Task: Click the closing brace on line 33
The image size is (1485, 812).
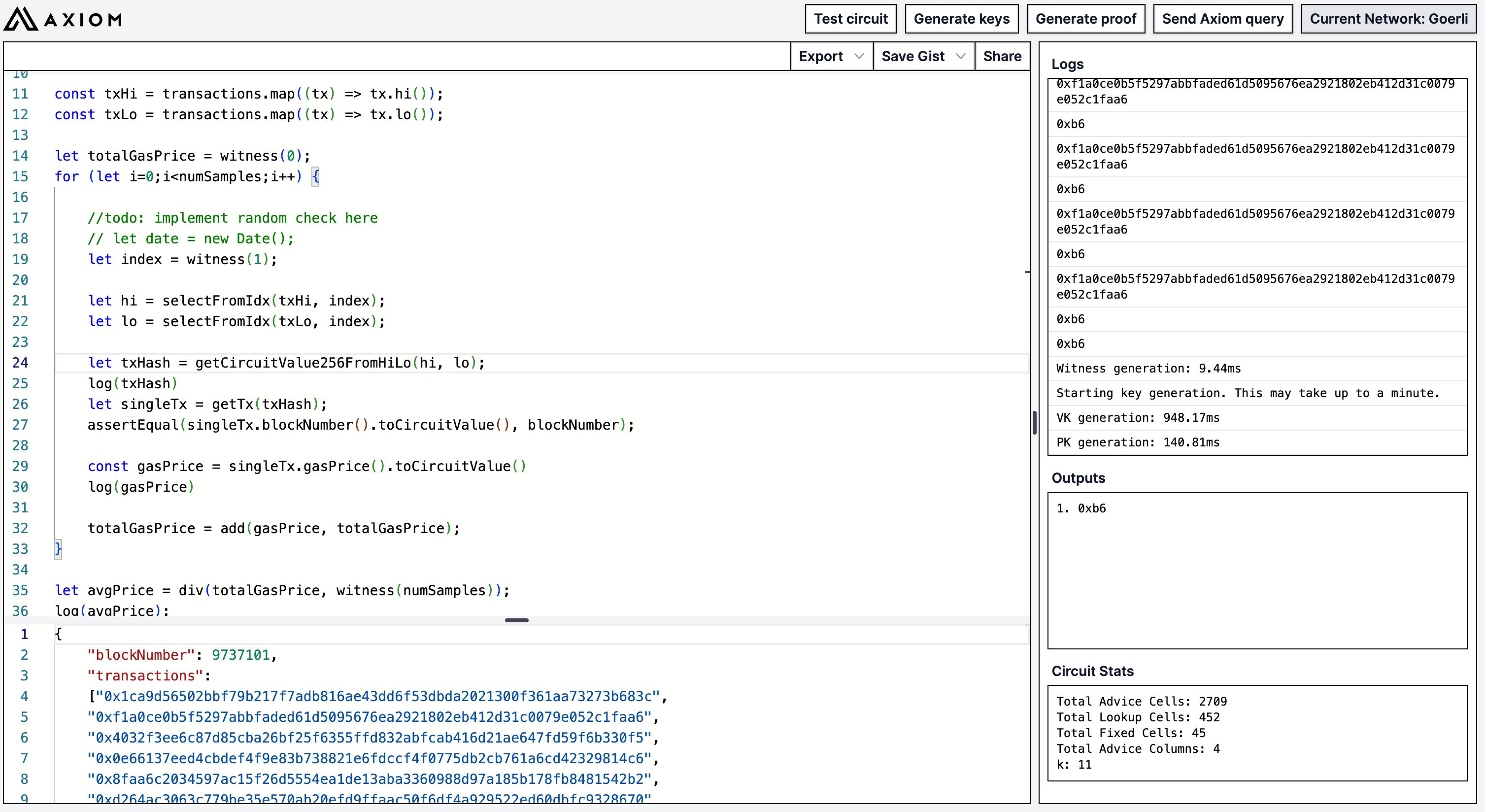Action: [58, 548]
